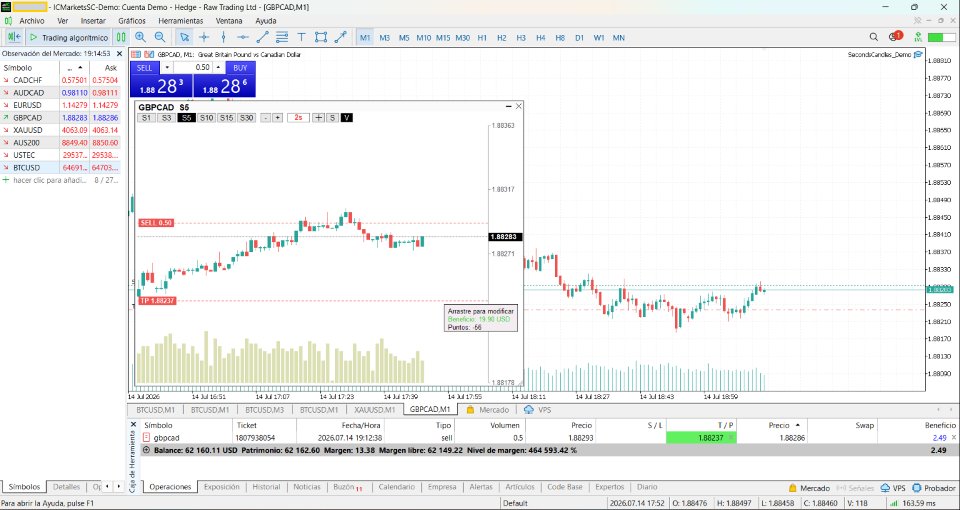Minimize the GBPCAD S5 seconds panel

tap(508, 107)
